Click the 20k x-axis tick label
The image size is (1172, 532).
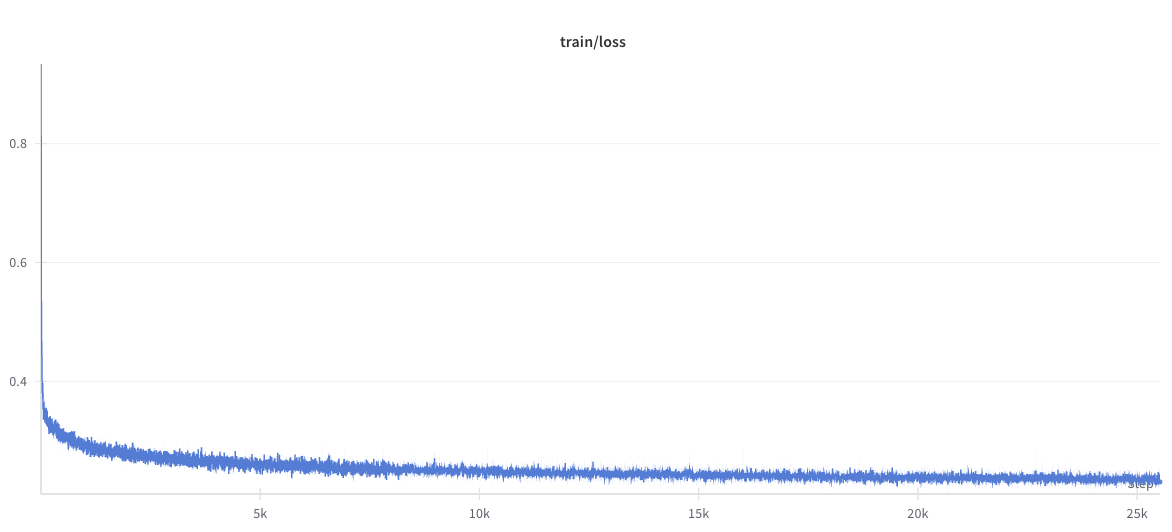(x=918, y=514)
